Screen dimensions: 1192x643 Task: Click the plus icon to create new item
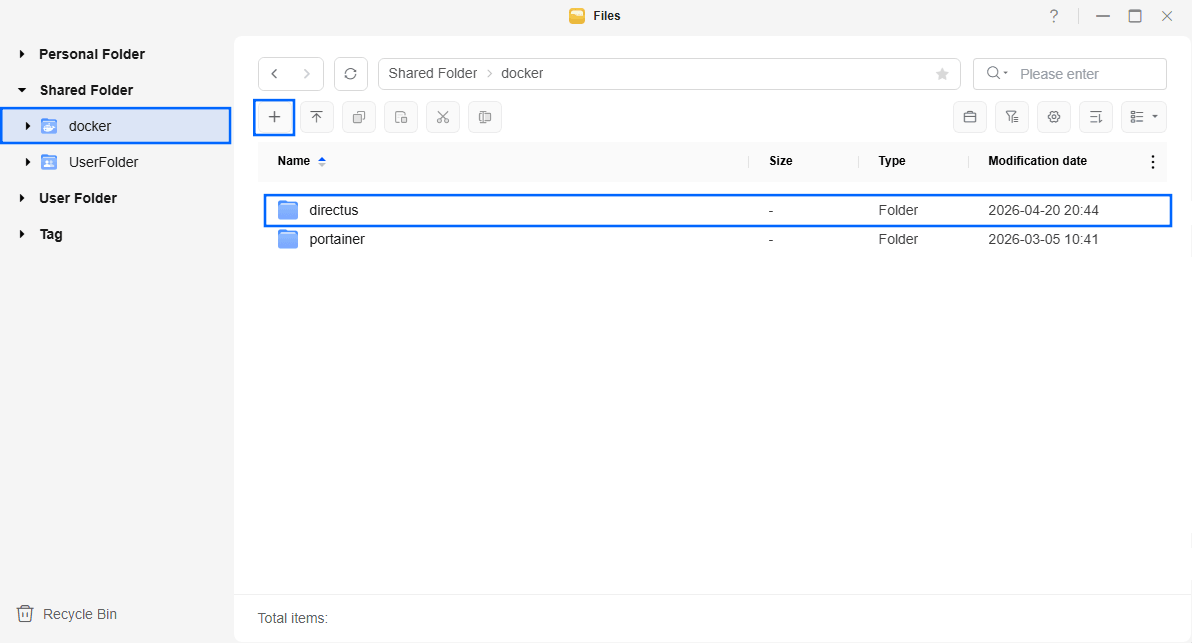point(274,117)
